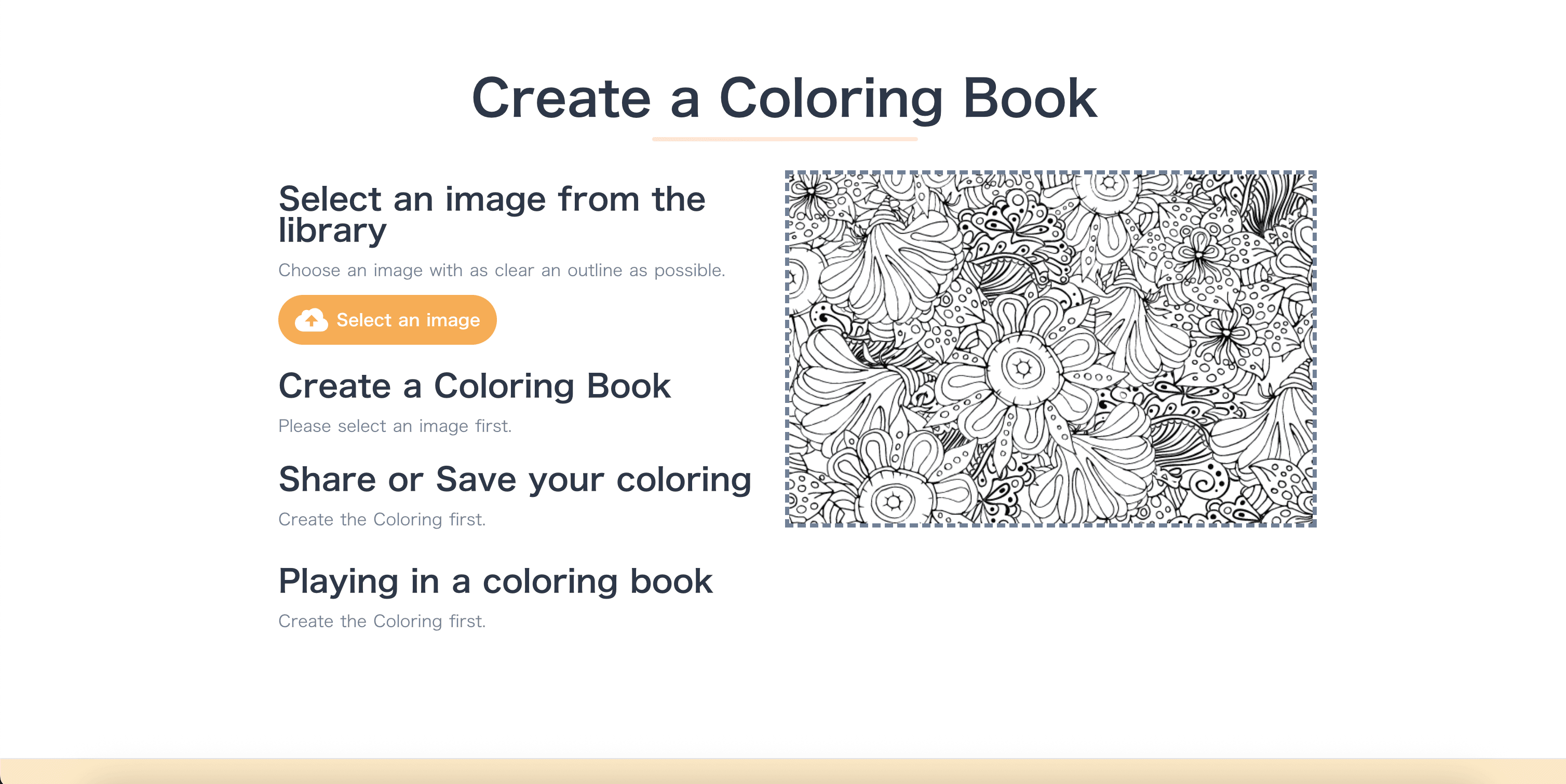Click Create the Coloring first under Playing heading
The width and height of the screenshot is (1566, 784).
382,621
